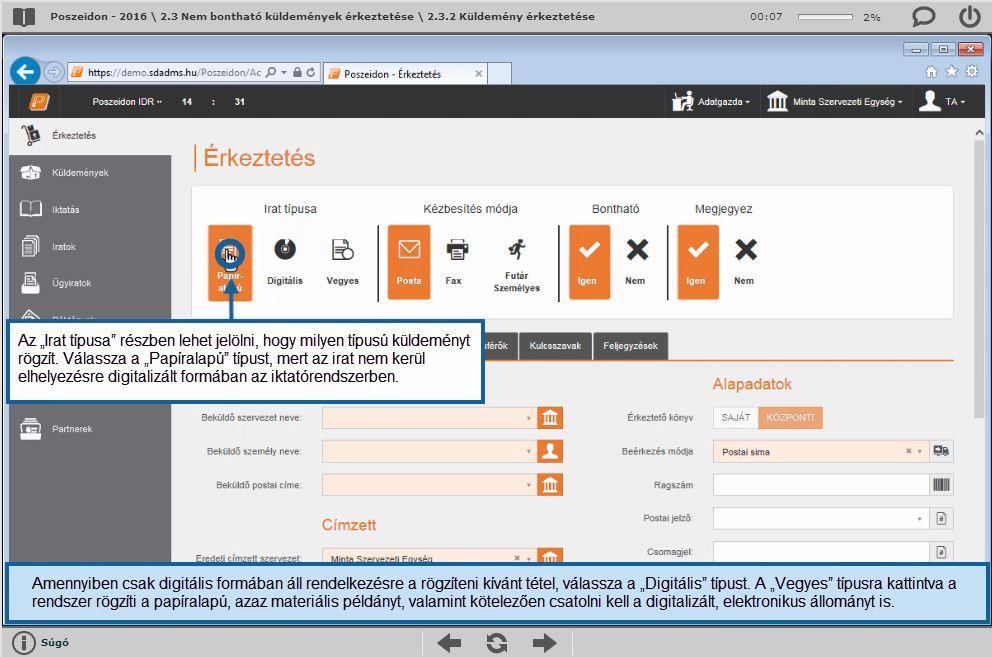Click the document icon beside Csomagjel
The height and width of the screenshot is (657, 992).
pyautogui.click(x=941, y=552)
